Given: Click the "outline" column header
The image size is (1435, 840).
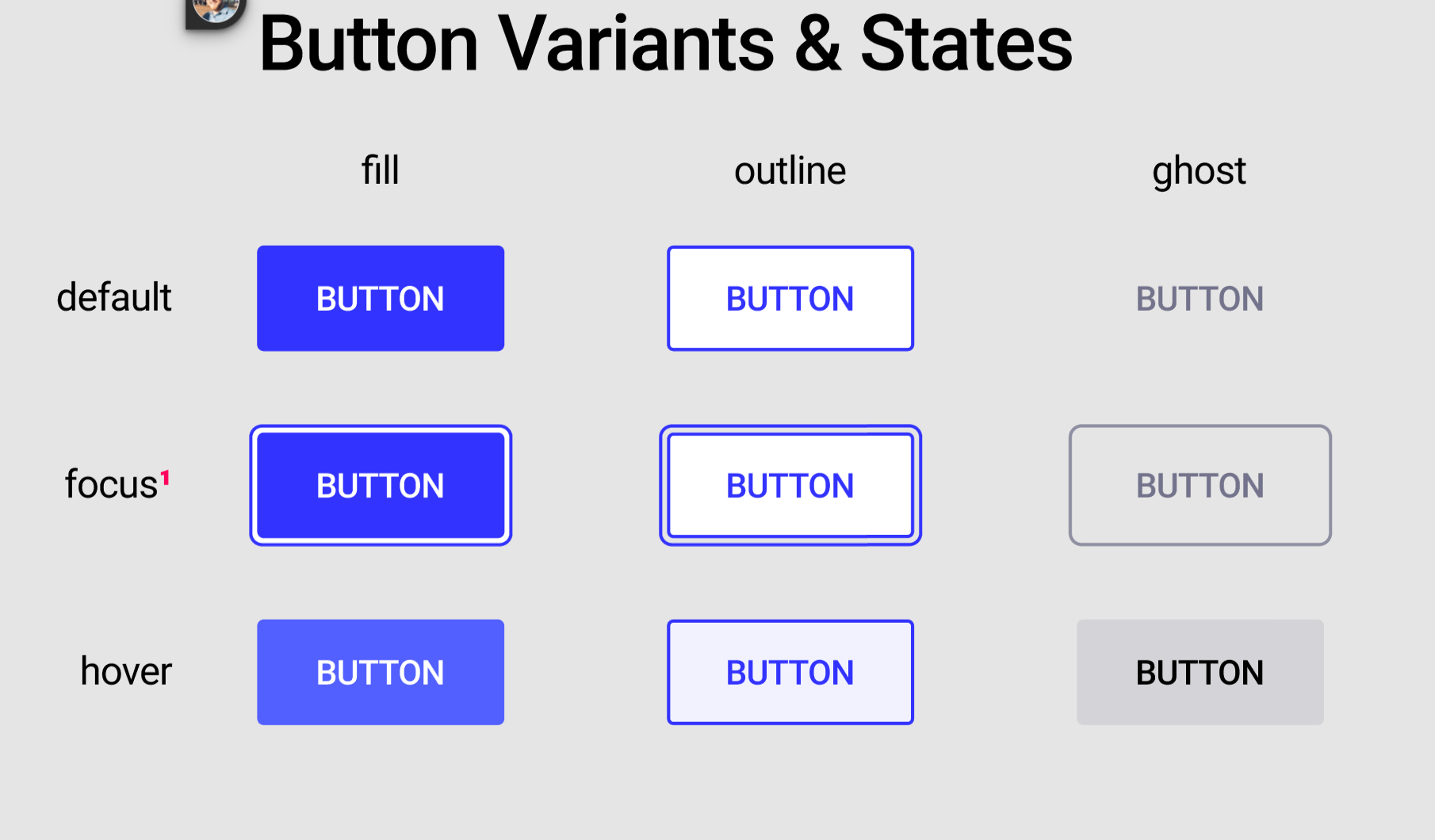Looking at the screenshot, I should click(790, 171).
